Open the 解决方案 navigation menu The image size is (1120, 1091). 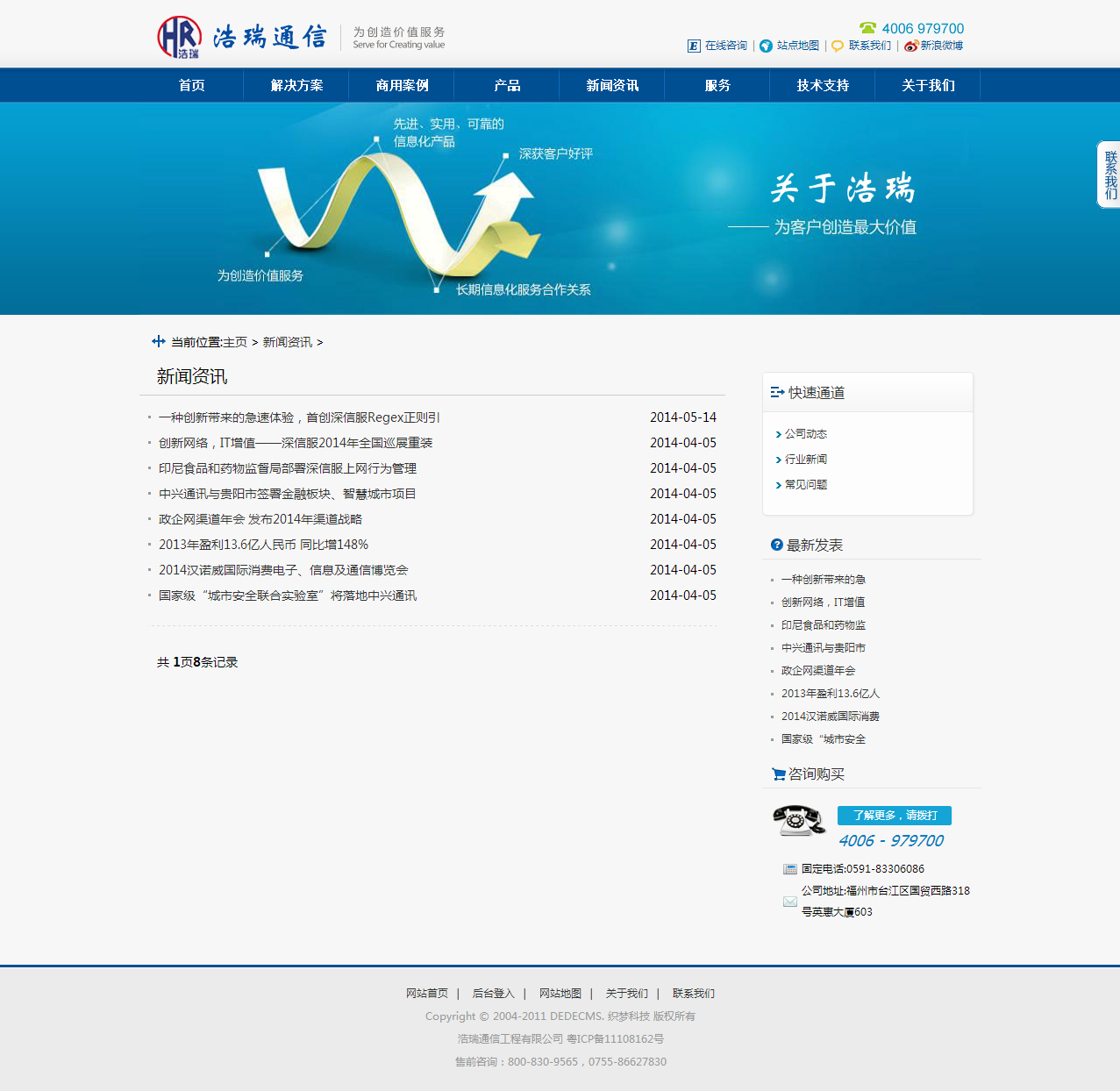[x=296, y=85]
